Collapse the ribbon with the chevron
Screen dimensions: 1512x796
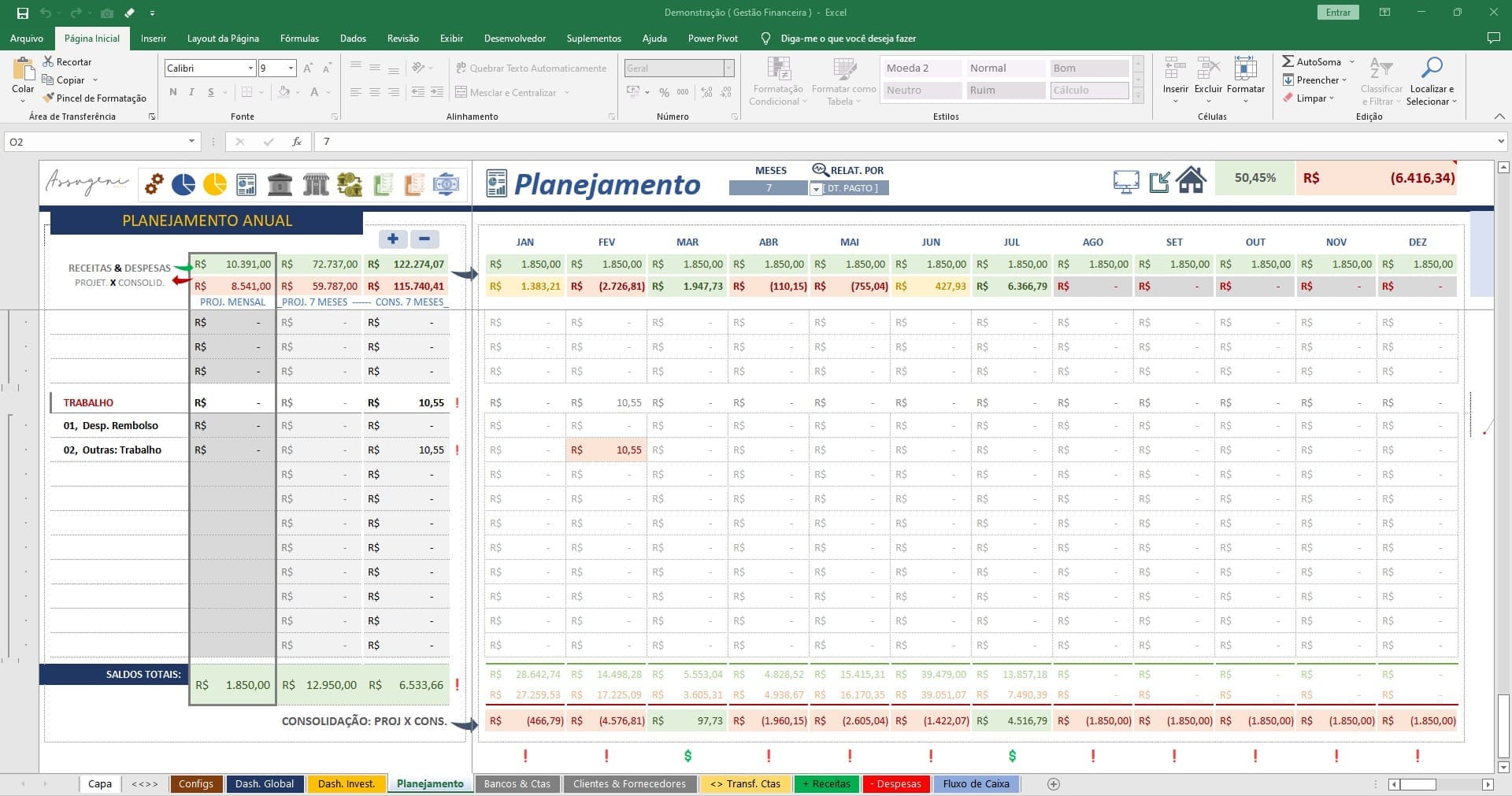point(1499,117)
